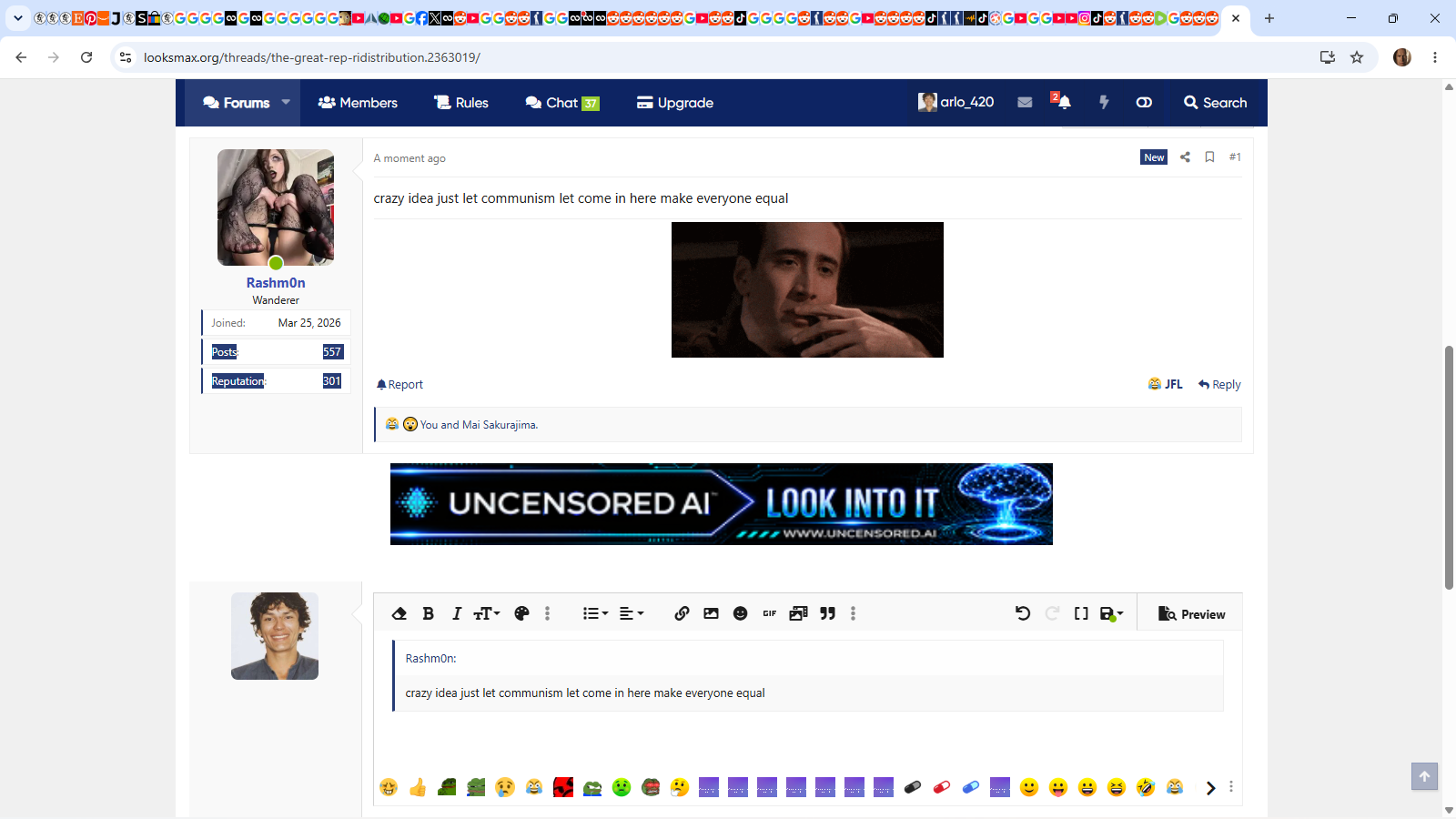
Task: Open the post #1 permalink
Action: [x=1235, y=157]
